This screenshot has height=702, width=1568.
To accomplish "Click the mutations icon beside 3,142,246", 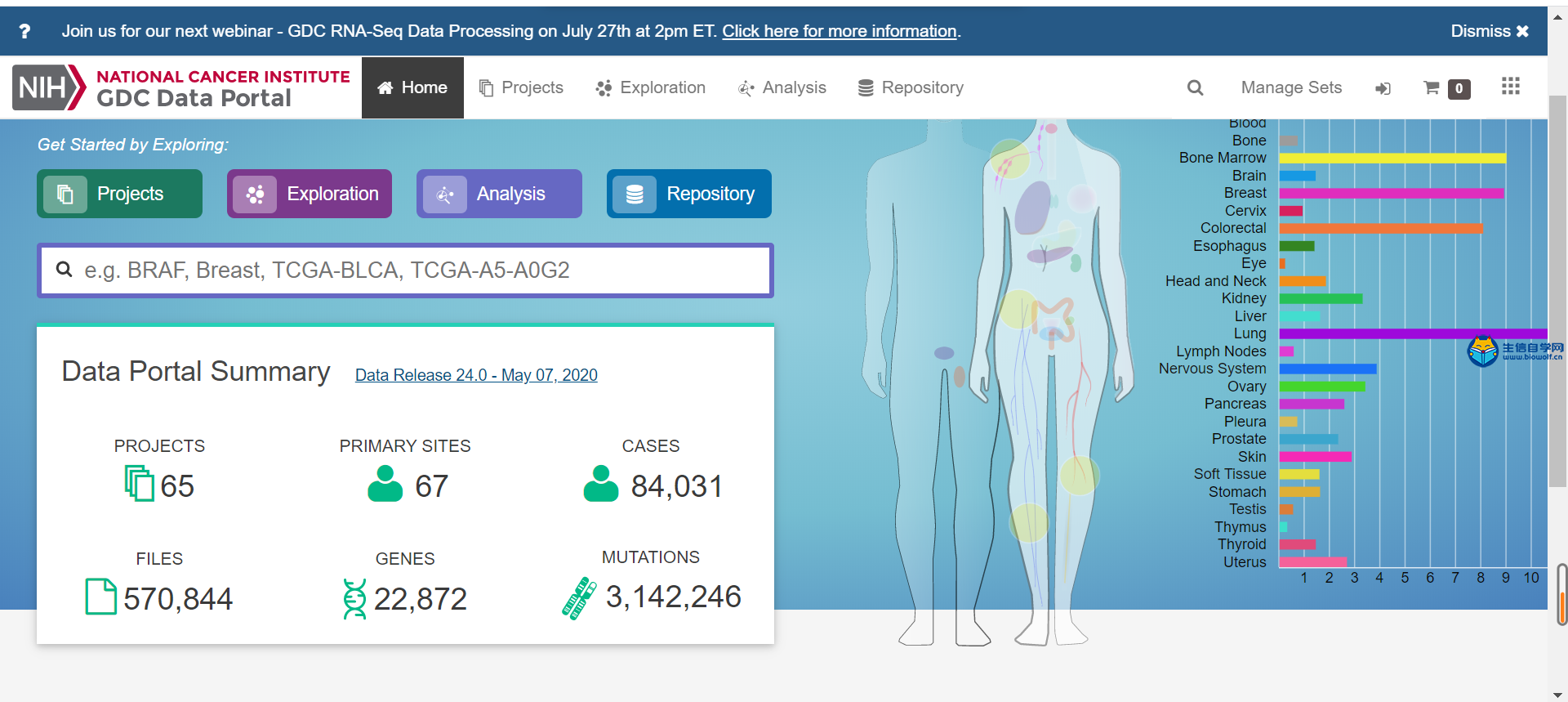I will (580, 598).
